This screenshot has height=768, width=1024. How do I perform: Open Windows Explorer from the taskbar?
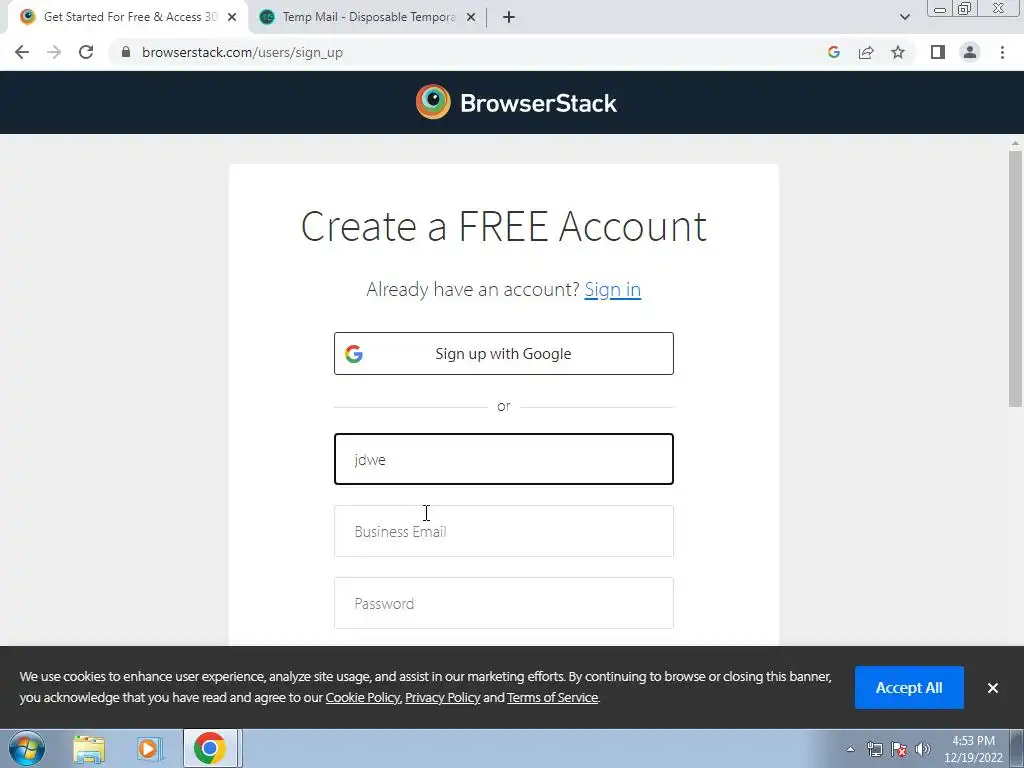(x=89, y=748)
